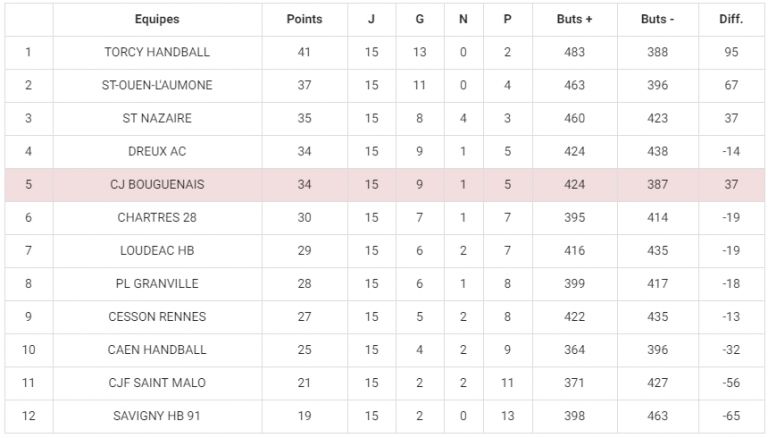Image resolution: width=768 pixels, height=438 pixels.
Task: Click the CHARTRES 28 team name
Action: coord(157,218)
